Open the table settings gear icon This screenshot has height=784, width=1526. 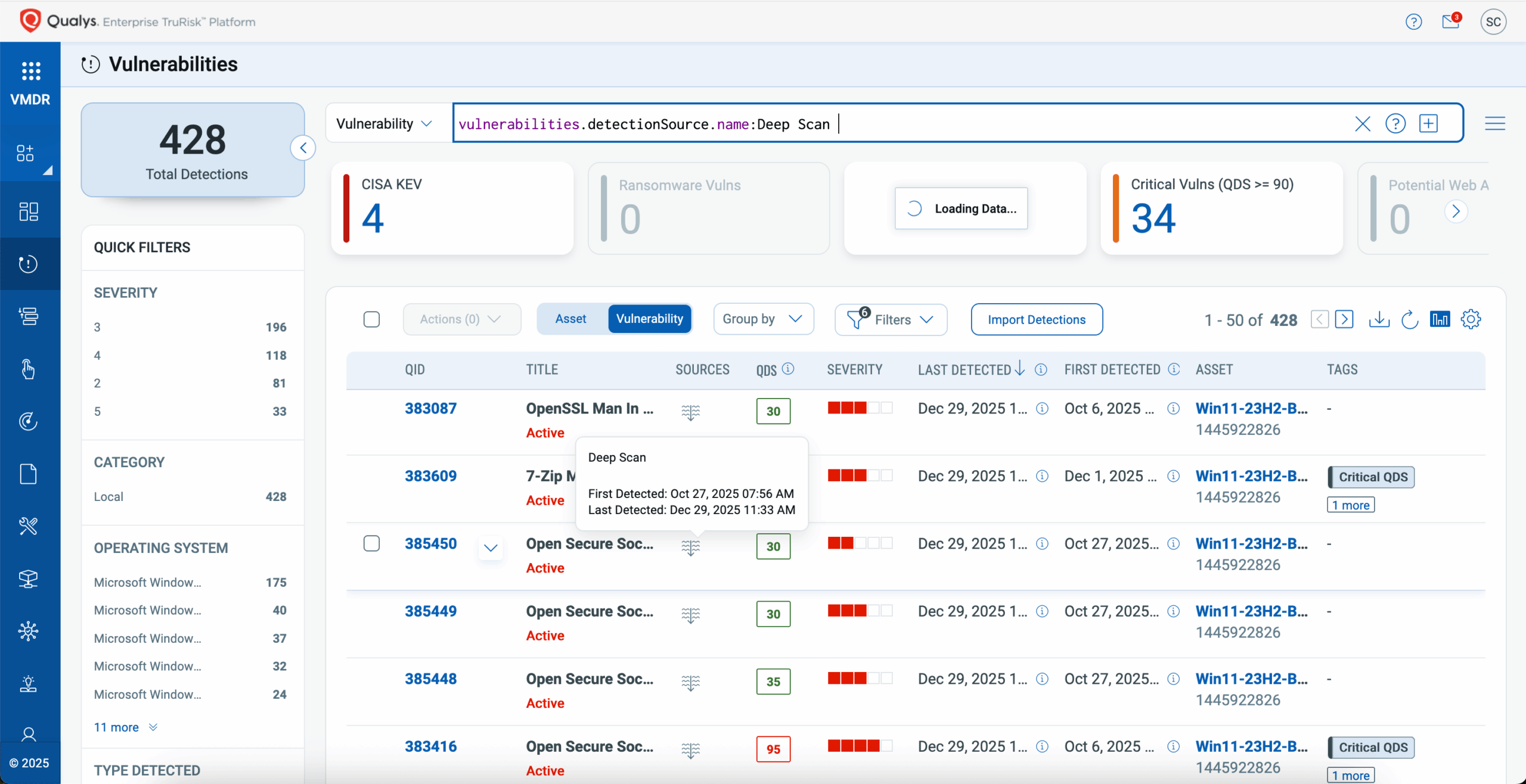click(x=1471, y=319)
